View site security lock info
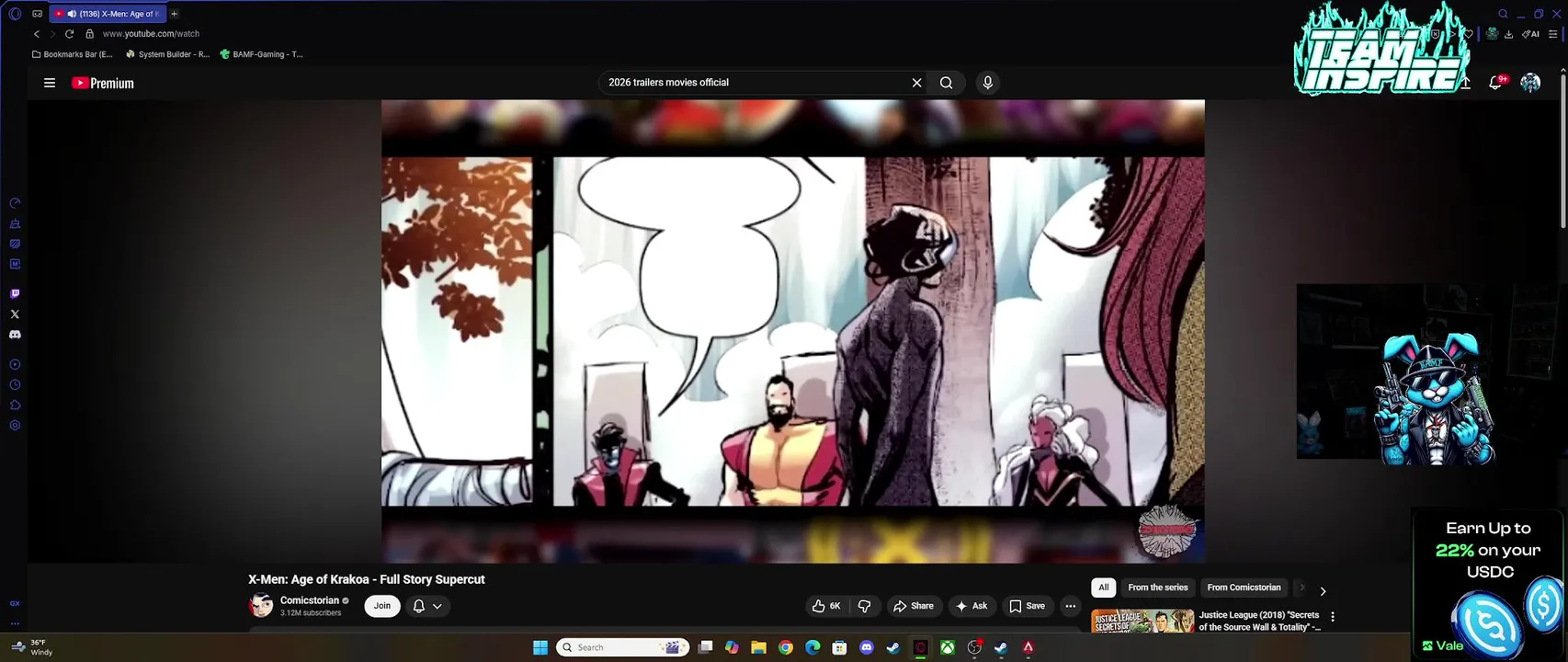Screen dimensions: 1568x662 89,34
